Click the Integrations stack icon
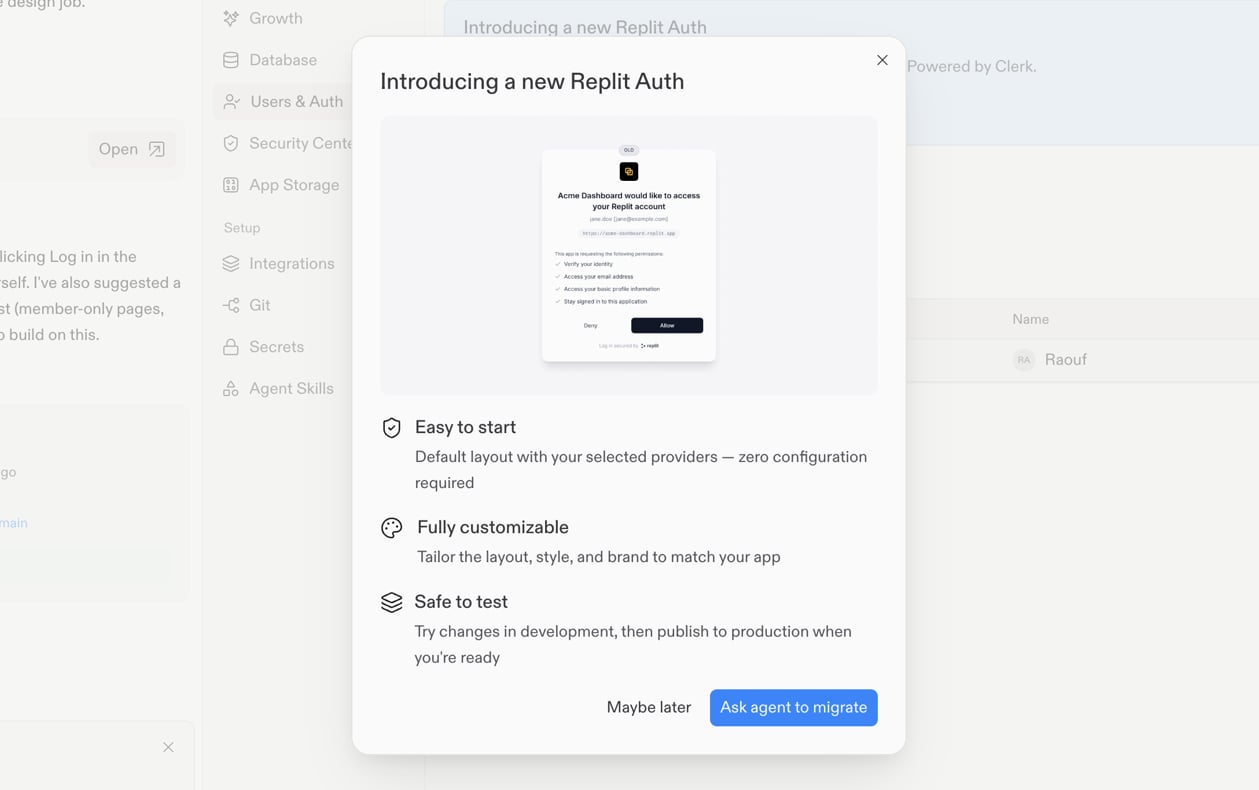 coord(231,264)
